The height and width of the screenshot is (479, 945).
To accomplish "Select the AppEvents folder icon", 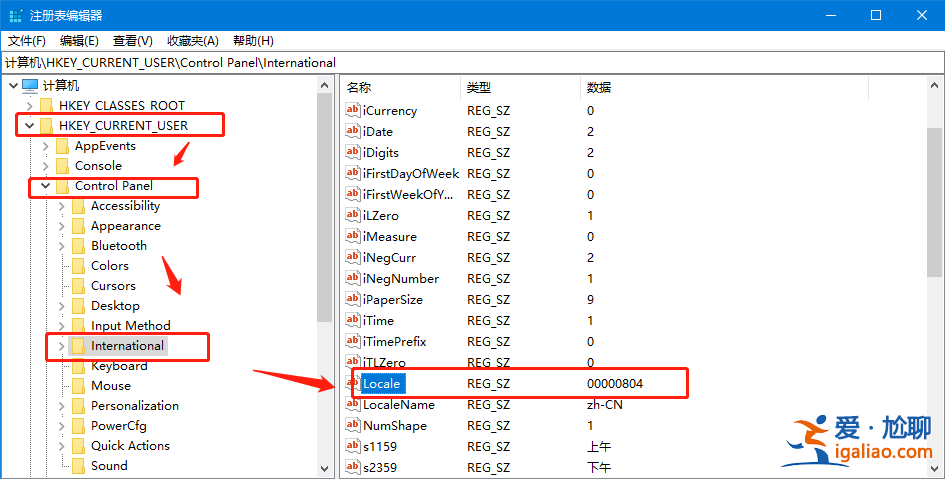I will pyautogui.click(x=63, y=146).
